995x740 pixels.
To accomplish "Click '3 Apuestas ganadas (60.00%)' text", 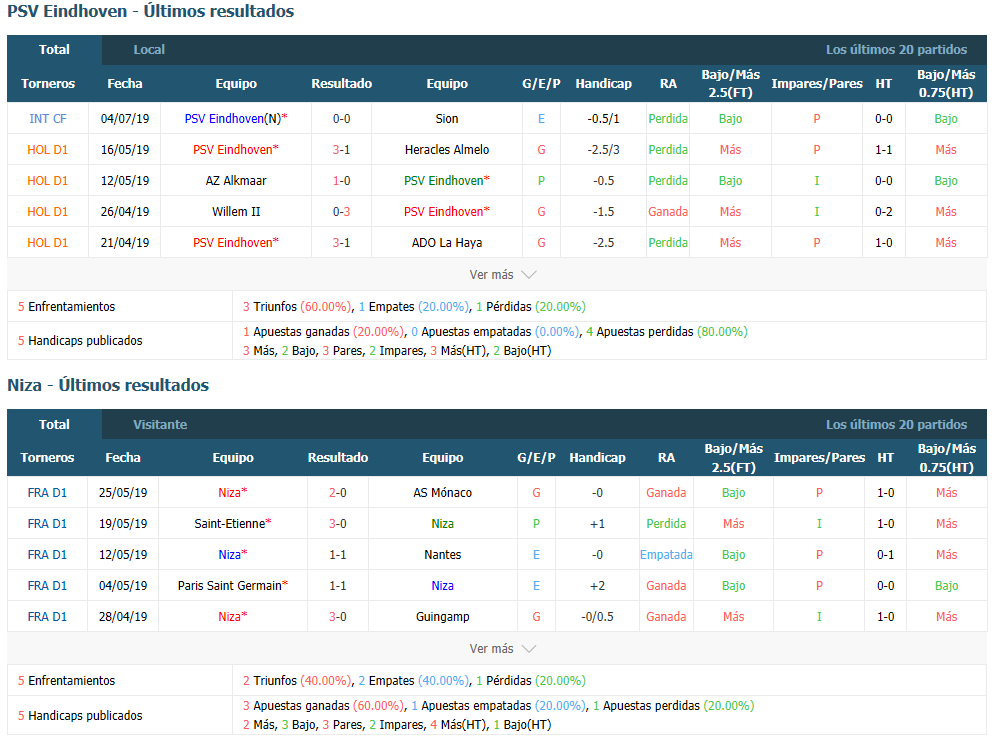I will click(x=324, y=706).
